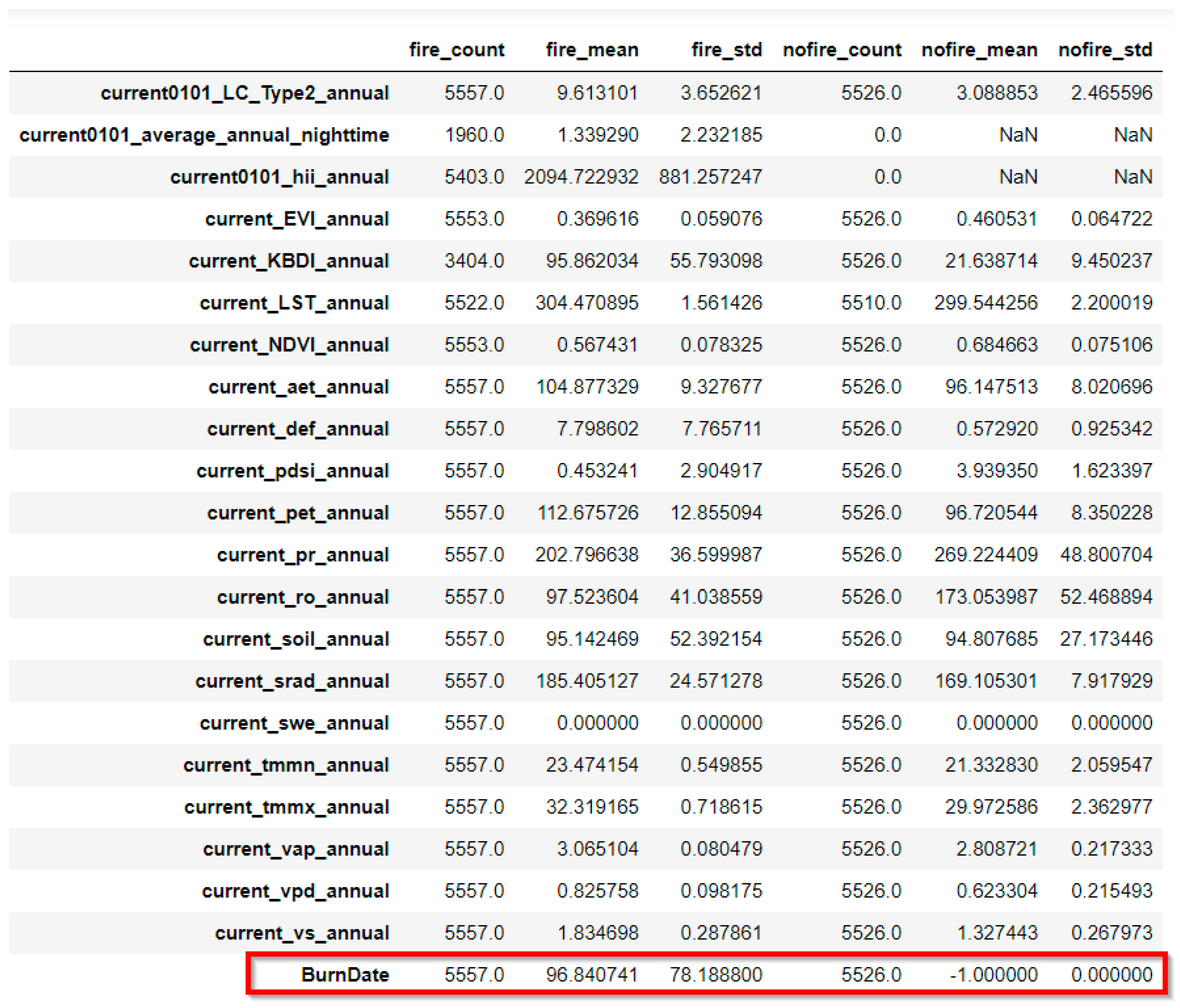Screen dimensions: 1180x1008
Task: Select the current_LST_annual row label
Action: 294,303
